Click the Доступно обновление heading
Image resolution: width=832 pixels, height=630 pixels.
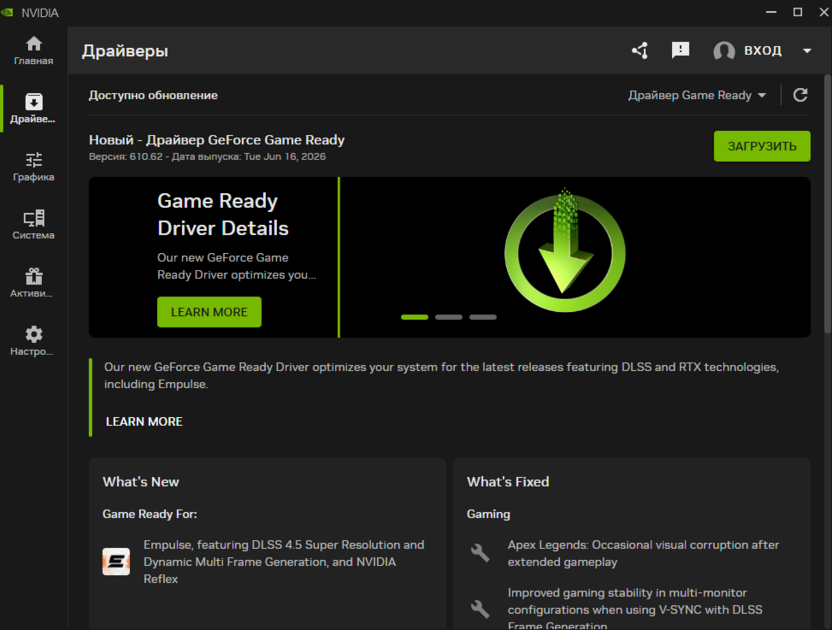(x=153, y=95)
